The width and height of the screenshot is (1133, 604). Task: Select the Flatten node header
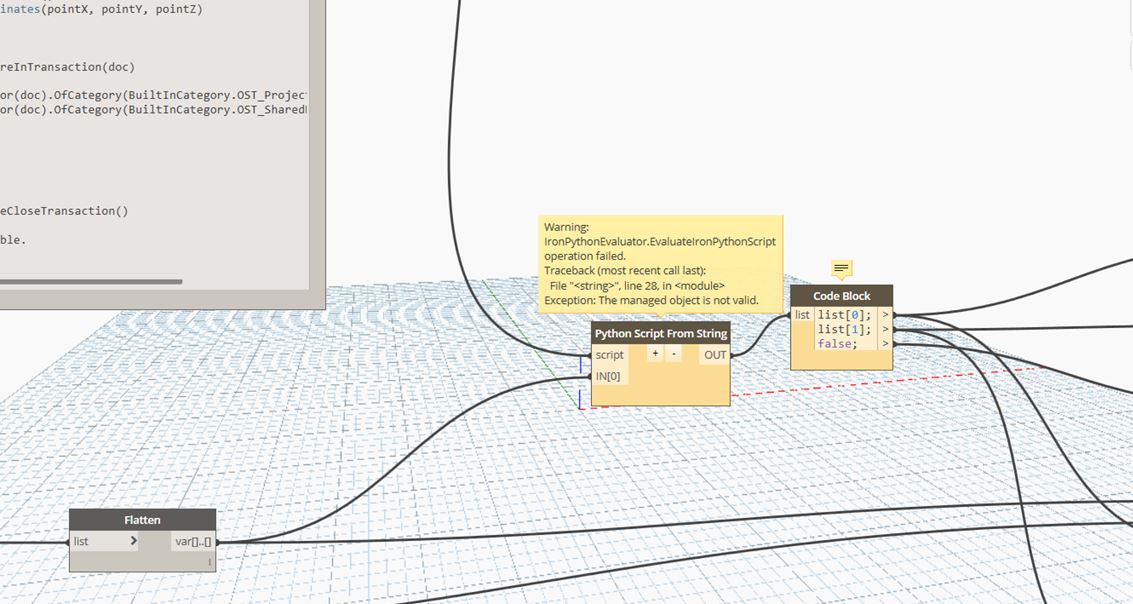pyautogui.click(x=142, y=520)
